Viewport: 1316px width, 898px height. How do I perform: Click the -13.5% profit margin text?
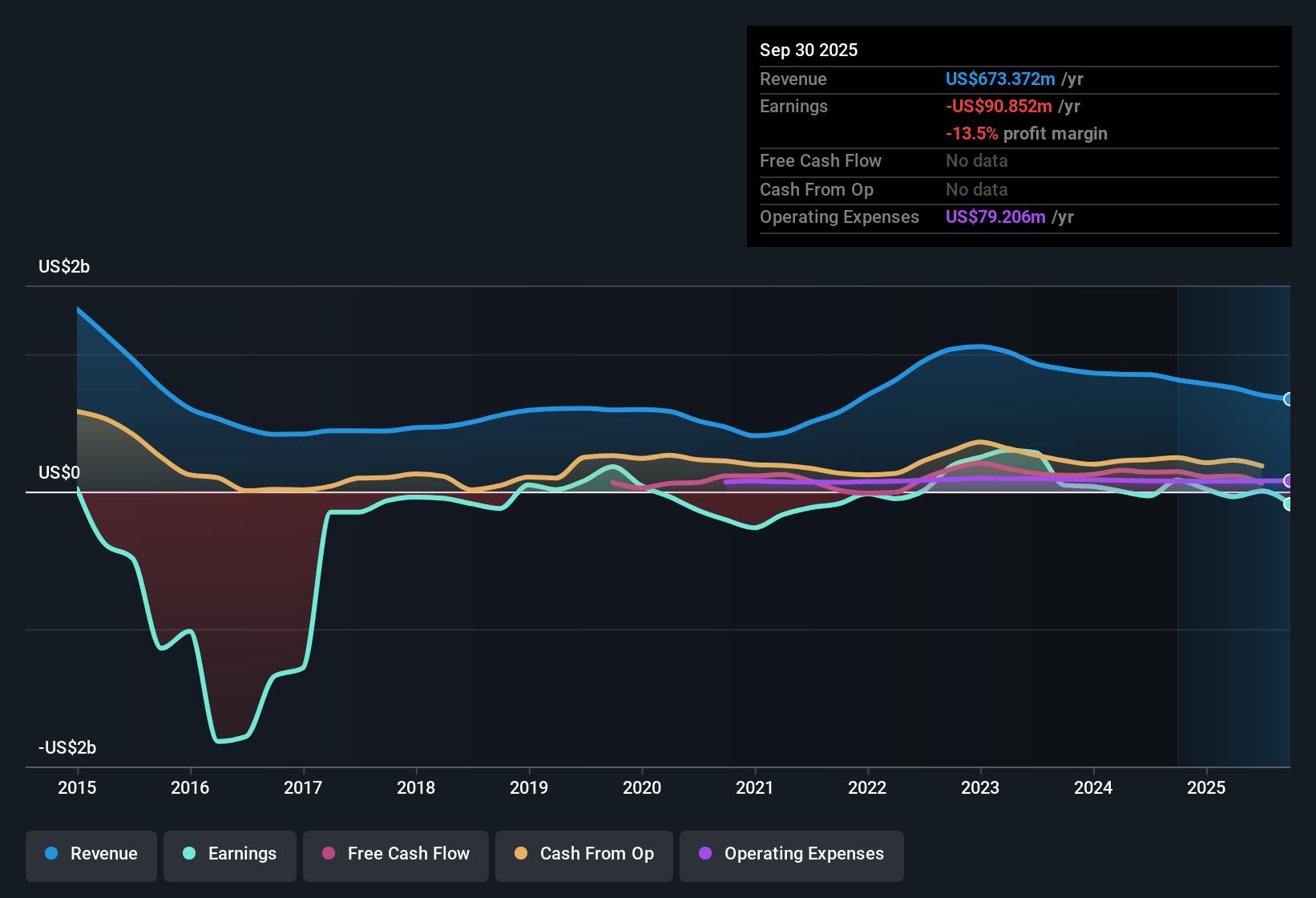1027,133
